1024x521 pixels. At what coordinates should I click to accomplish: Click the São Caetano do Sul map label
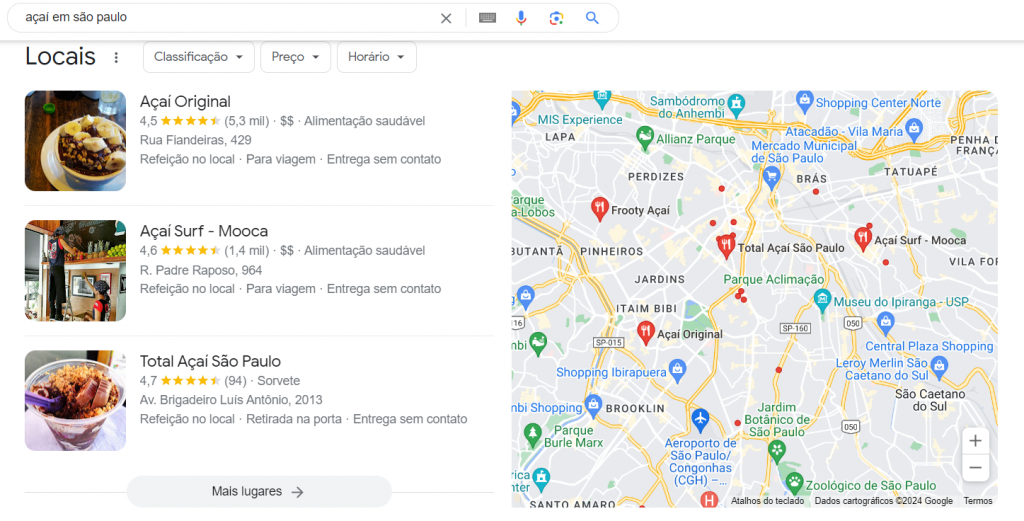point(929,400)
